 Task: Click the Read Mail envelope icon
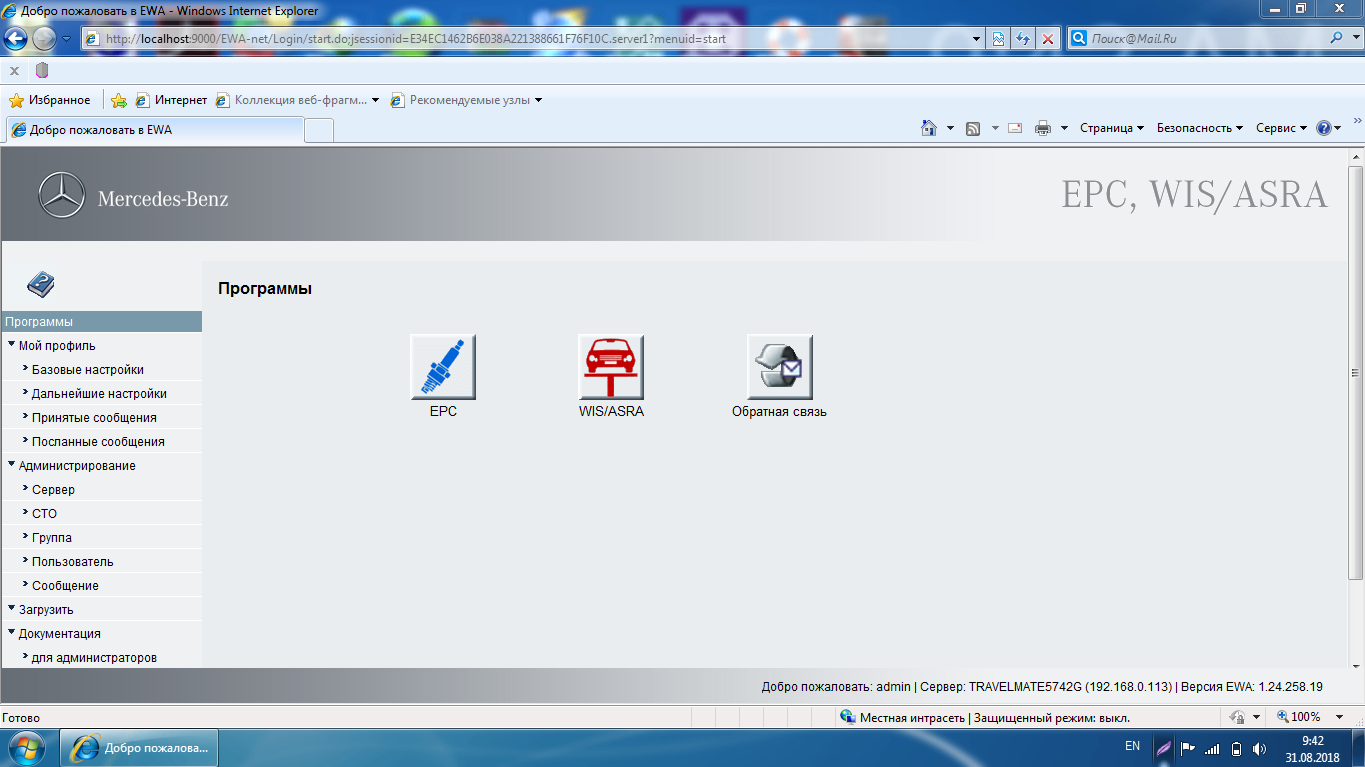[x=1015, y=128]
